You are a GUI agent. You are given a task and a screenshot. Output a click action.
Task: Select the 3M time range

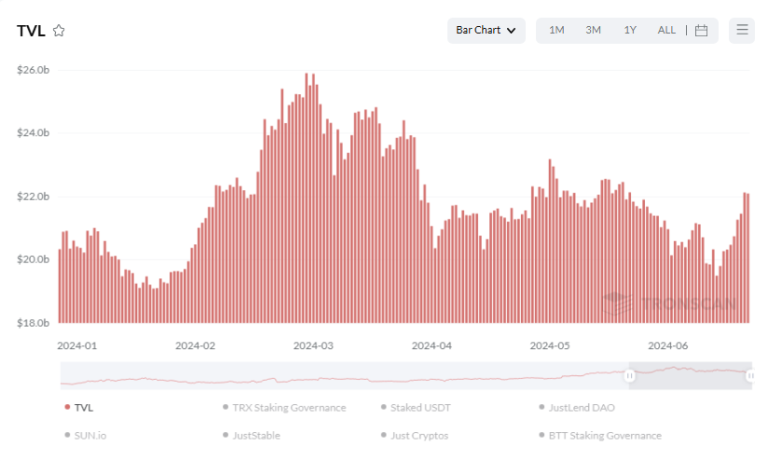(x=593, y=30)
